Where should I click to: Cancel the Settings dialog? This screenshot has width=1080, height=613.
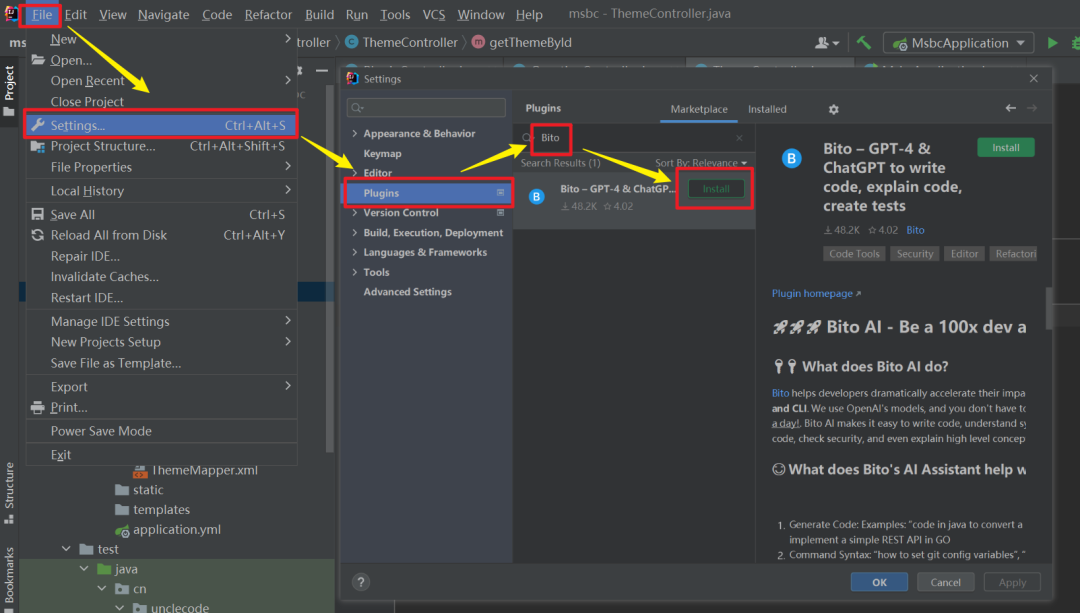[x=946, y=582]
